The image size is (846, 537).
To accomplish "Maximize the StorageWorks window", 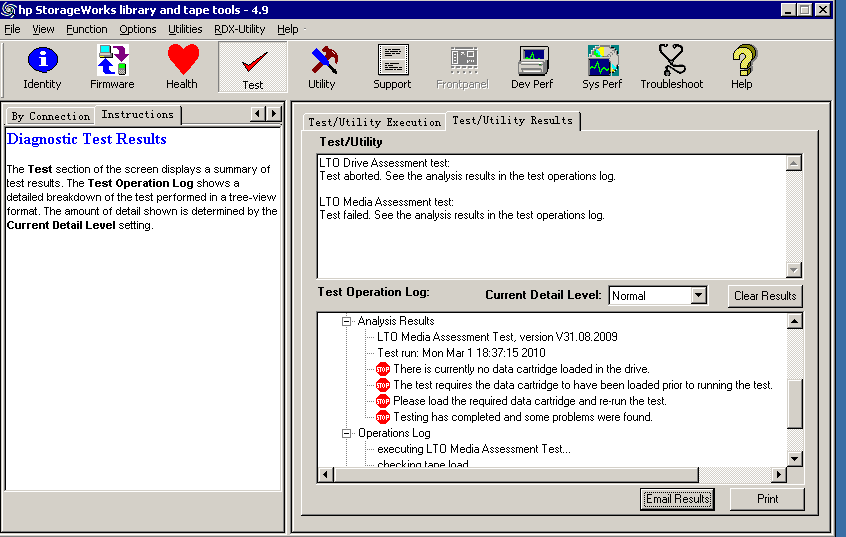I will [804, 10].
